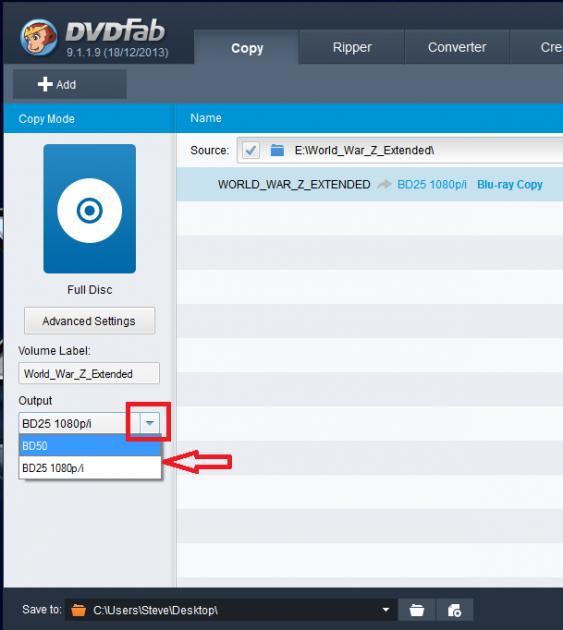Image resolution: width=563 pixels, height=630 pixels.
Task: Open the partially visible Creator tab
Action: 536,47
